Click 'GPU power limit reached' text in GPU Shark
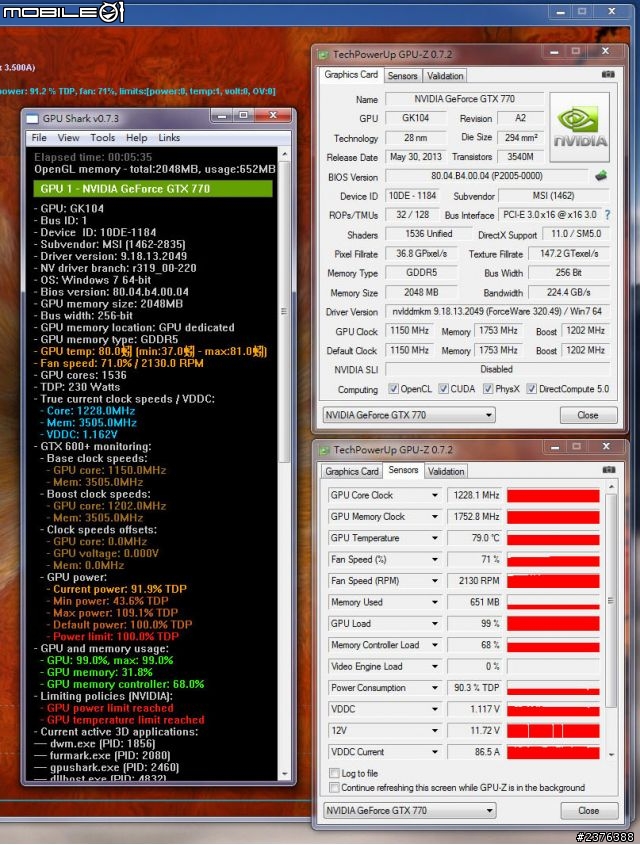The height and width of the screenshot is (845, 640). point(110,708)
